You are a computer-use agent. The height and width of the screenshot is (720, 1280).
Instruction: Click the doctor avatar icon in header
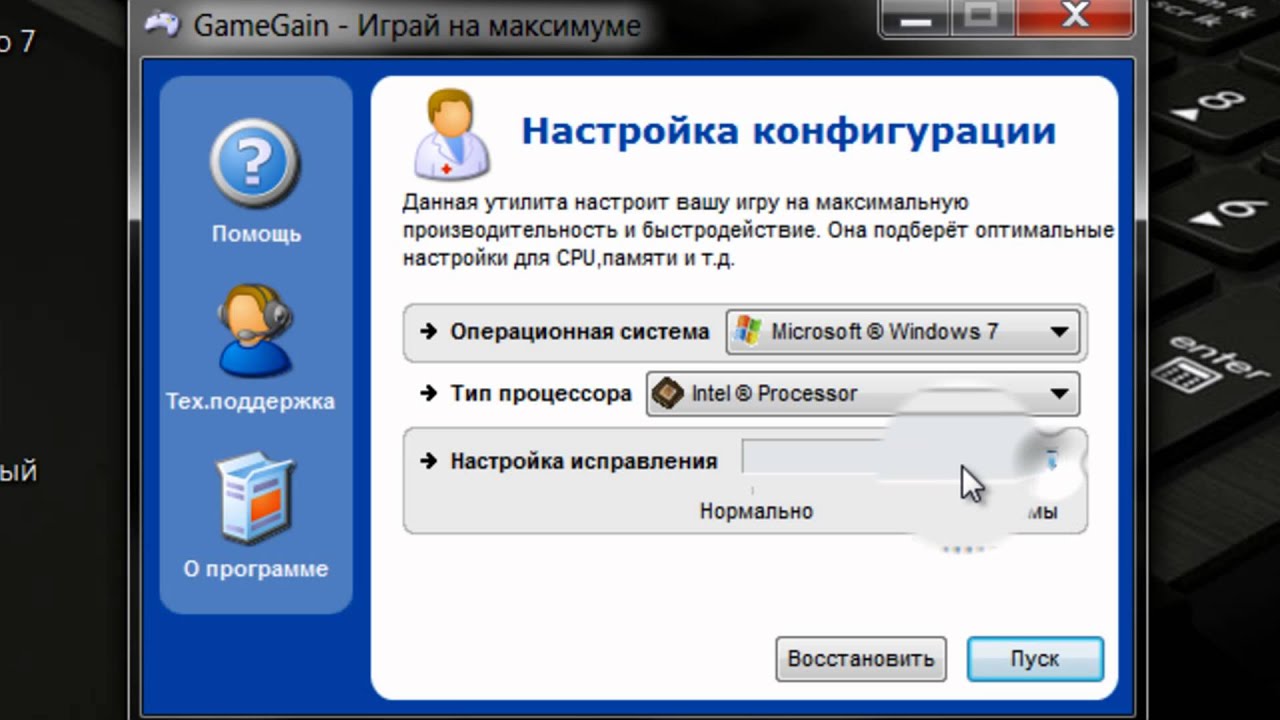click(452, 134)
